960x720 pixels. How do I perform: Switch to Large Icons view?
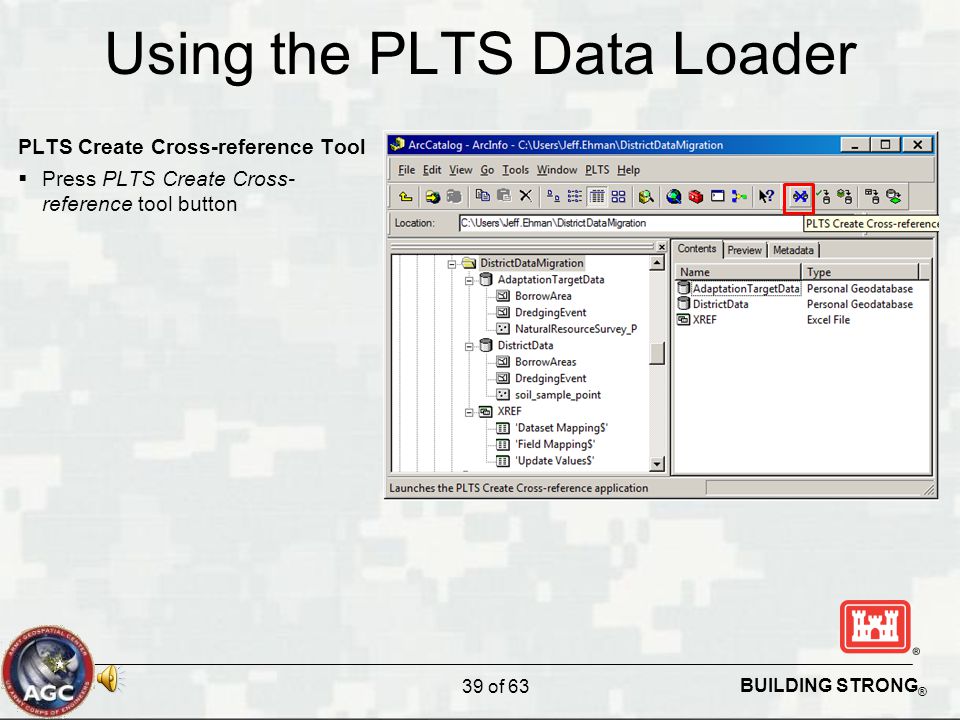pyautogui.click(x=553, y=197)
